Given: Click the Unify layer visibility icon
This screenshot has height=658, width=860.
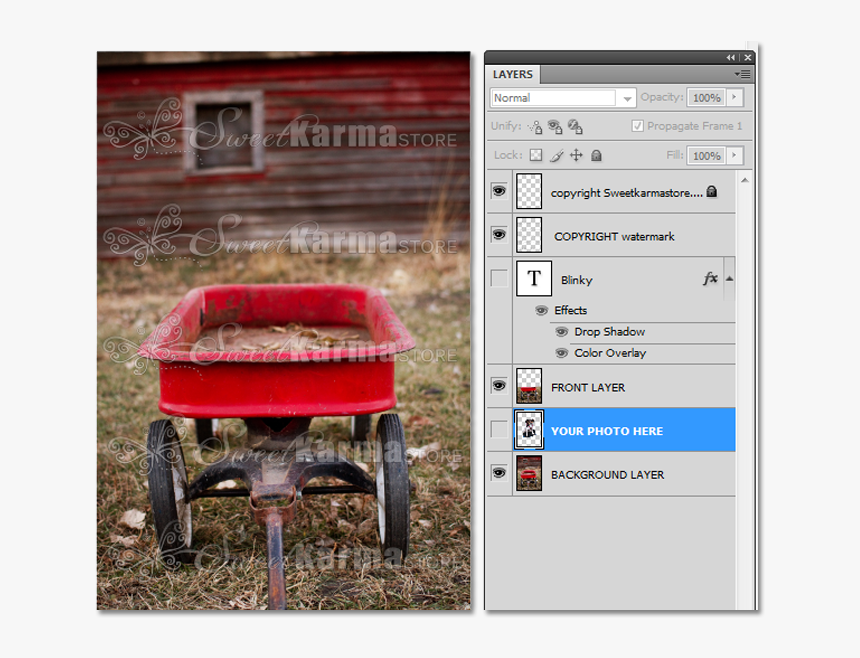Looking at the screenshot, I should click(555, 127).
